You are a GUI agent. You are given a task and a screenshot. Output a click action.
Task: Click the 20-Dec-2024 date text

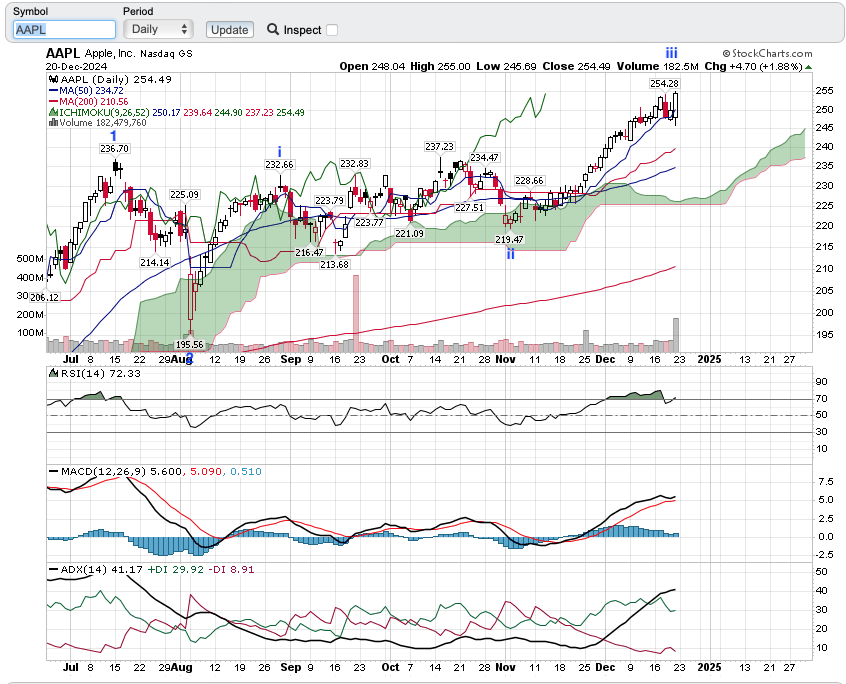coord(76,67)
